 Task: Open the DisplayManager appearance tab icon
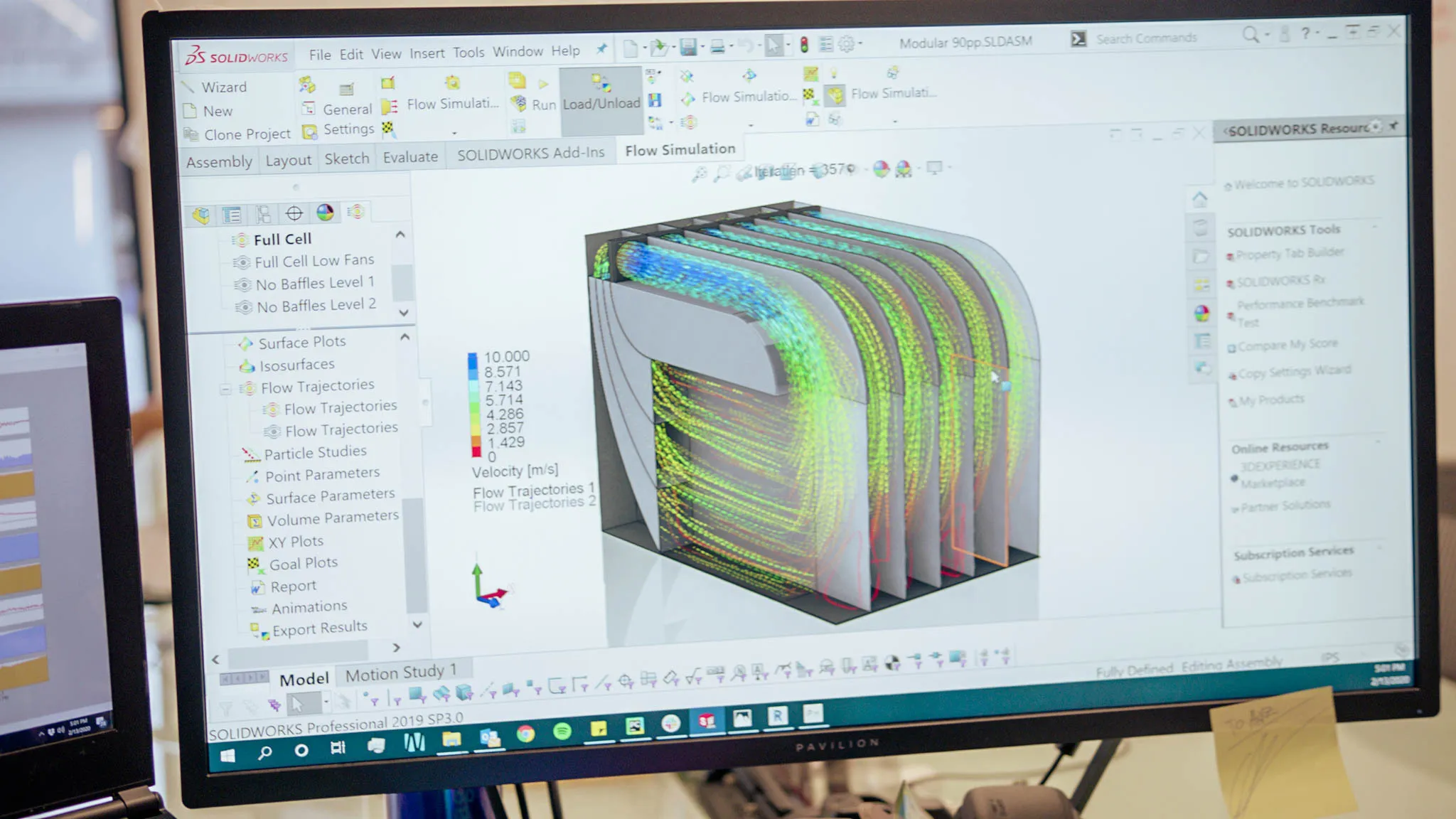325,213
